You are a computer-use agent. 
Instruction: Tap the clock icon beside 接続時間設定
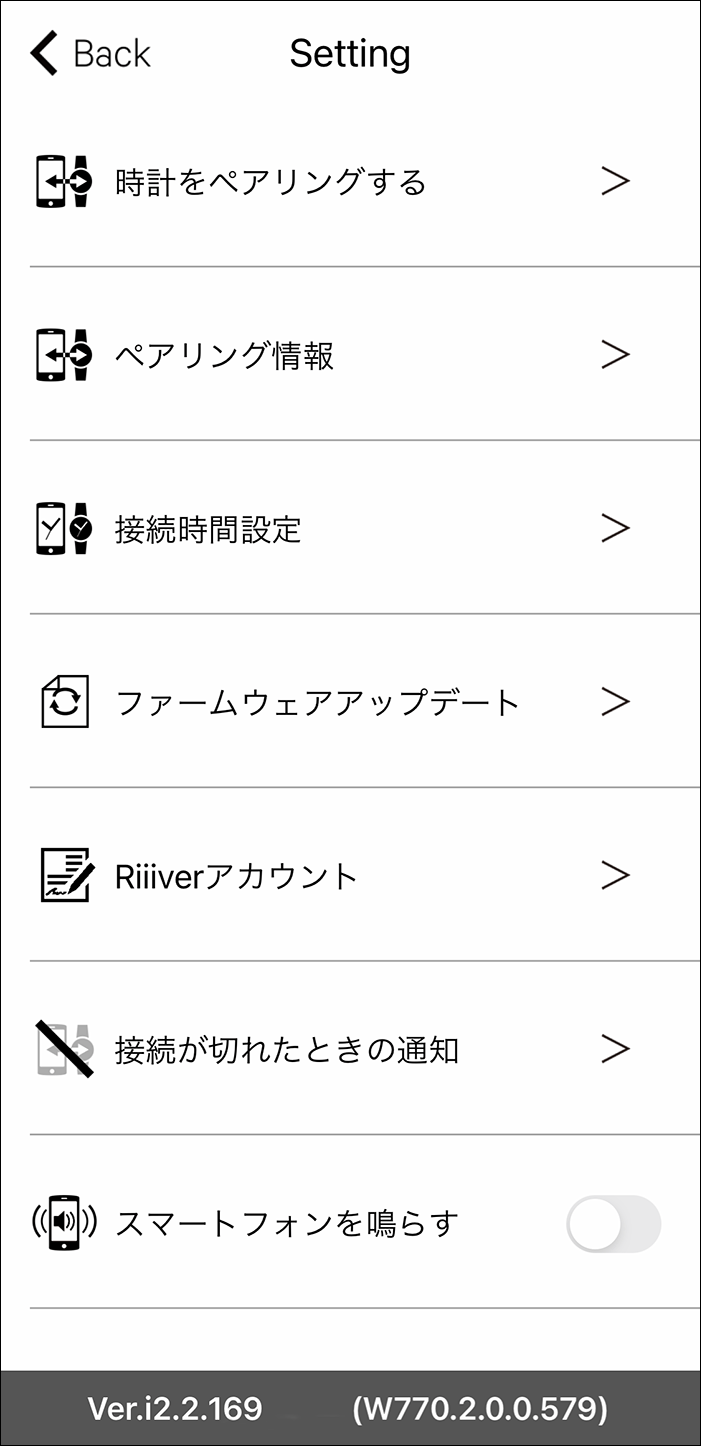click(63, 528)
